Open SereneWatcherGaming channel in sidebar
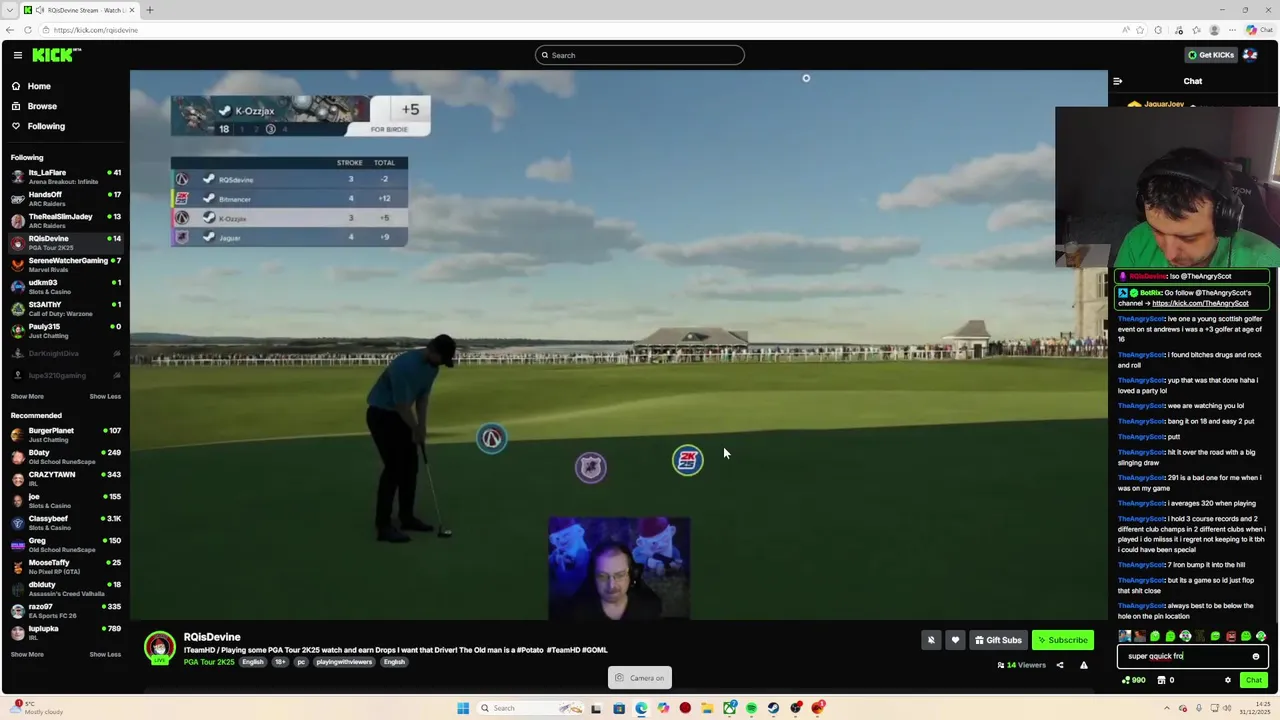 pyautogui.click(x=65, y=265)
